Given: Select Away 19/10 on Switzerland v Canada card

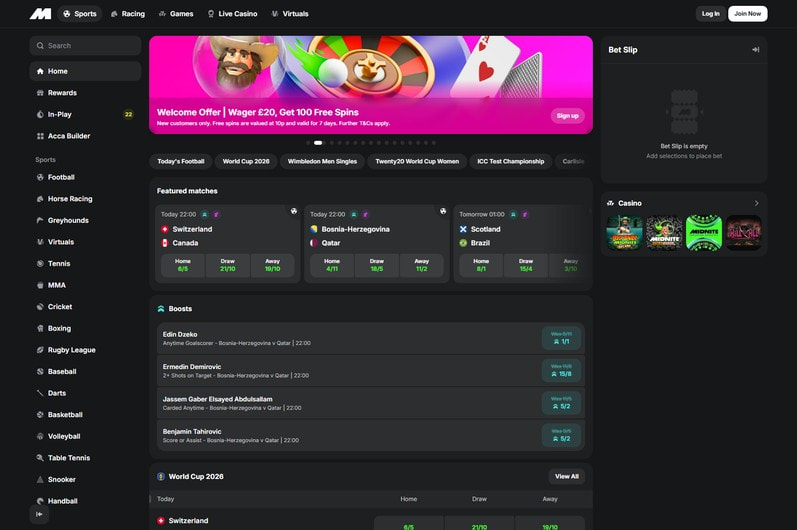Looking at the screenshot, I should pos(272,265).
